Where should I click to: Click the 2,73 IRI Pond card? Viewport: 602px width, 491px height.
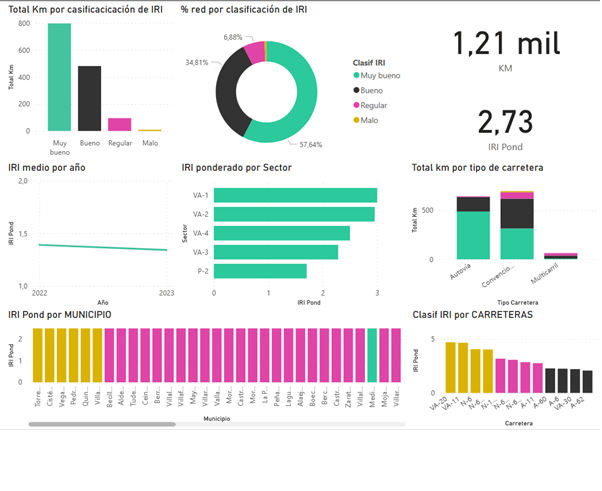pyautogui.click(x=505, y=129)
